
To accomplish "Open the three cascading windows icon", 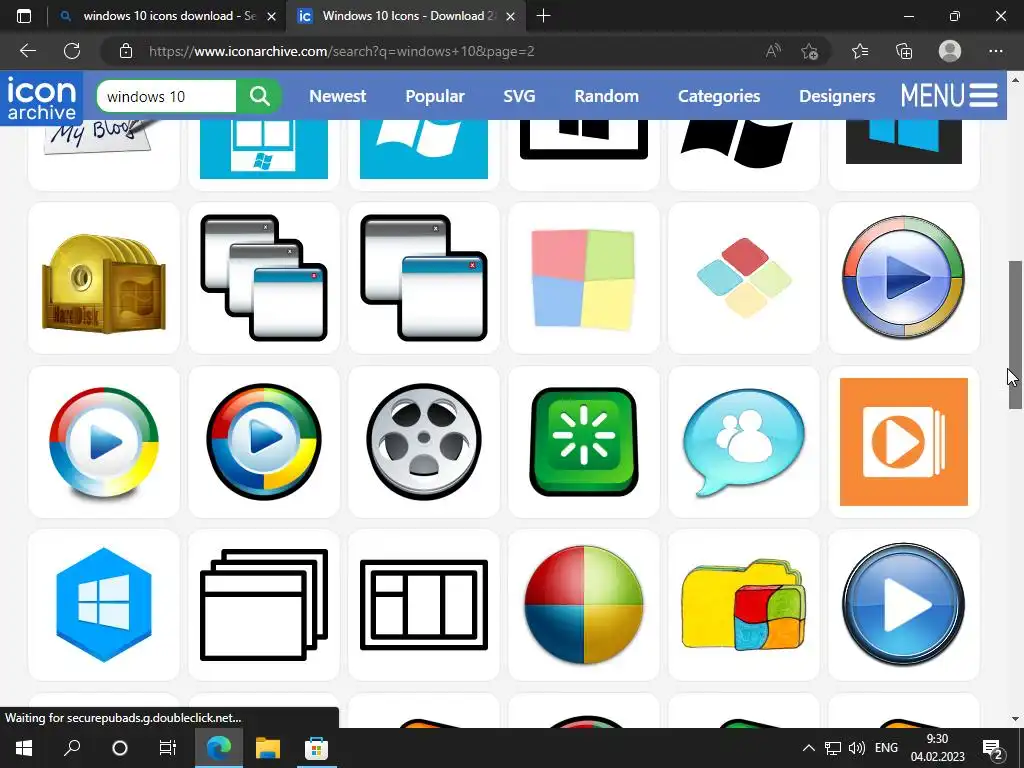I will tap(264, 278).
